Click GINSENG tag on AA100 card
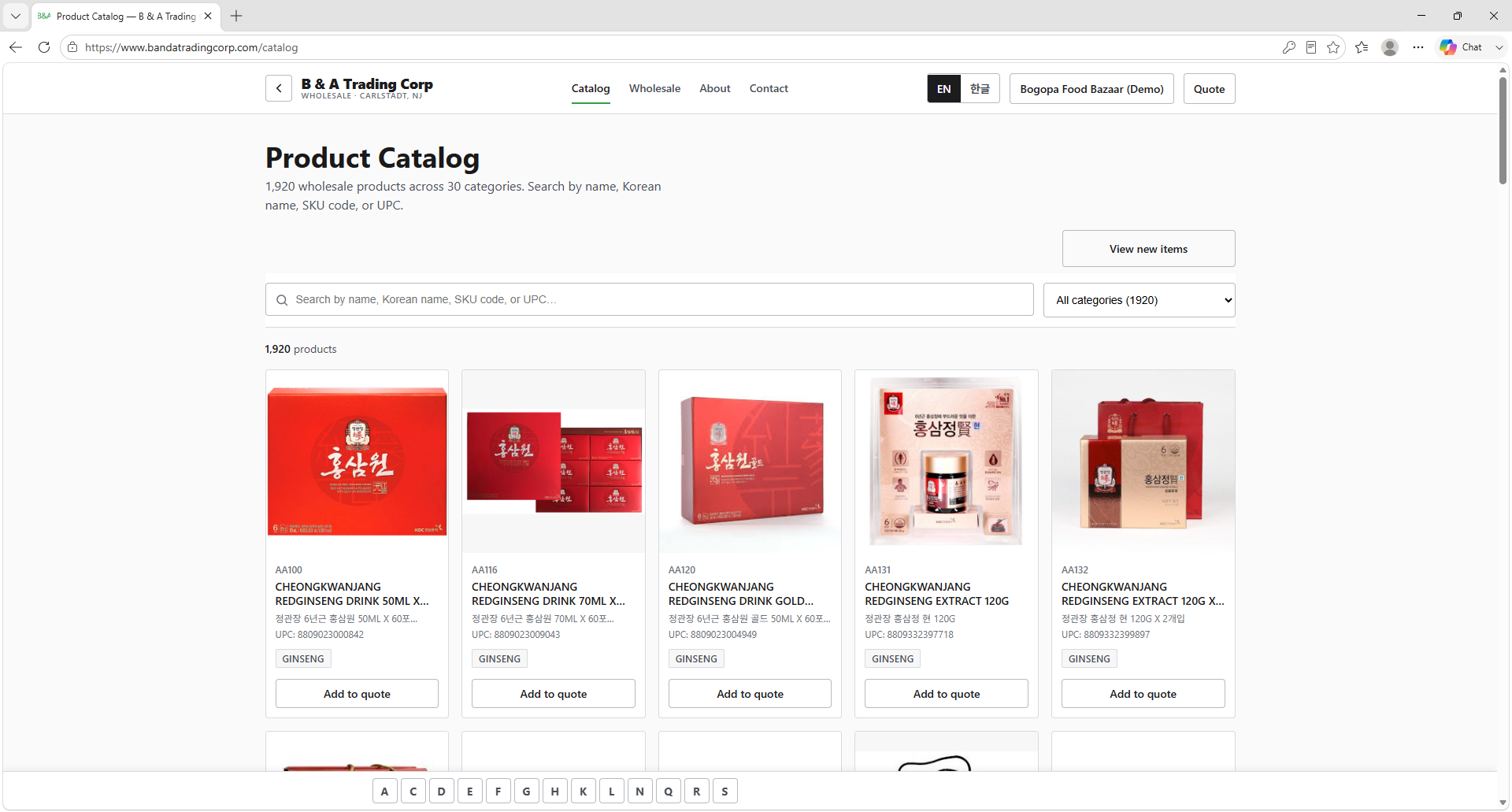Viewport: 1512px width, 812px height. point(303,658)
